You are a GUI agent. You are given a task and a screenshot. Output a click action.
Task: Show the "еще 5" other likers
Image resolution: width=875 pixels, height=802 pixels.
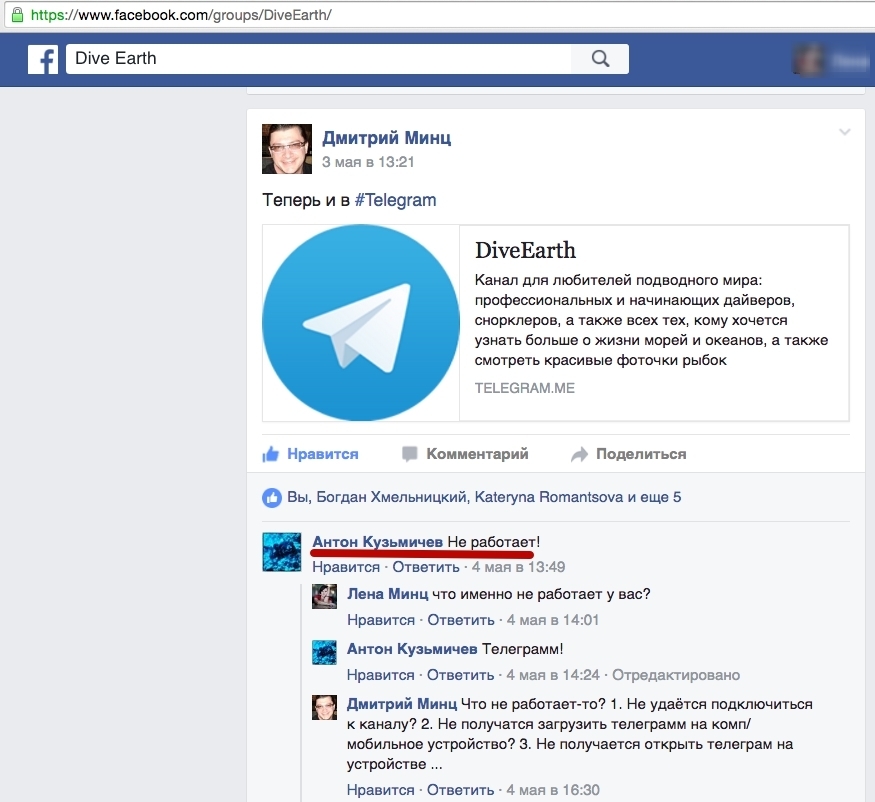click(661, 497)
